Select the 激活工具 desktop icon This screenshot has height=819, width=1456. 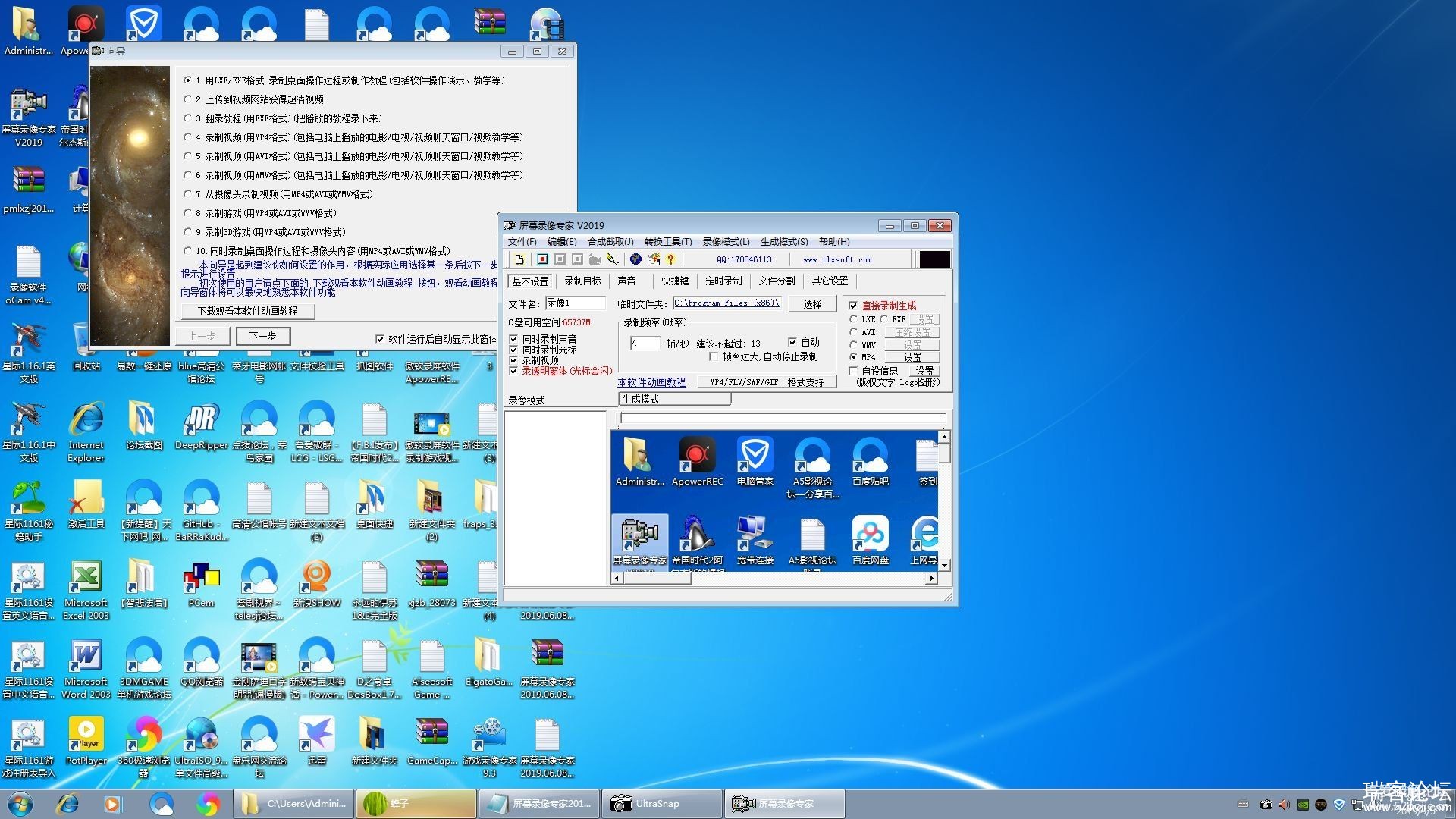point(86,505)
